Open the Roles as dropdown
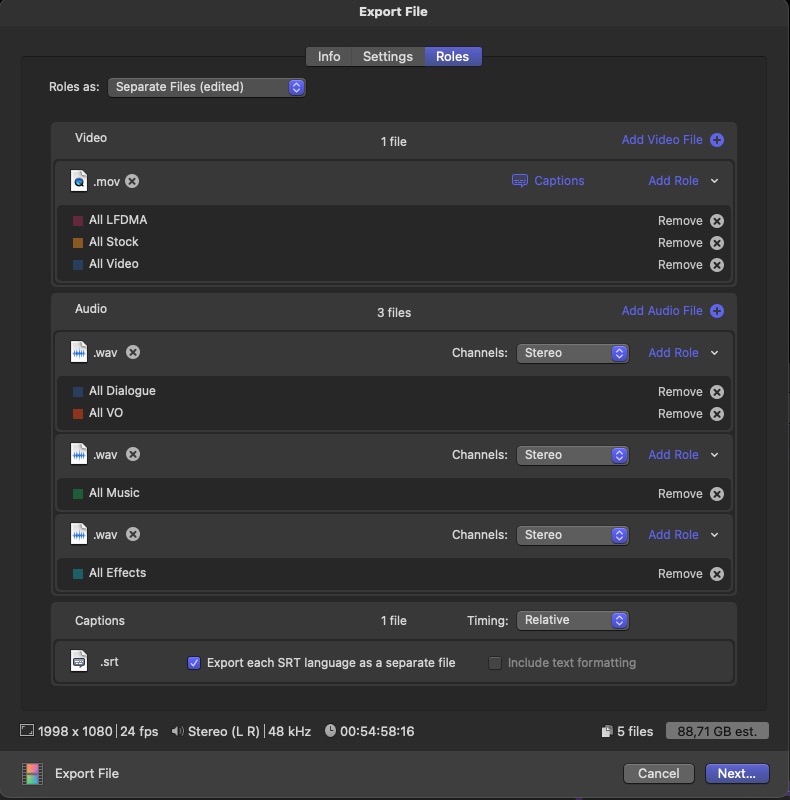 (x=206, y=87)
